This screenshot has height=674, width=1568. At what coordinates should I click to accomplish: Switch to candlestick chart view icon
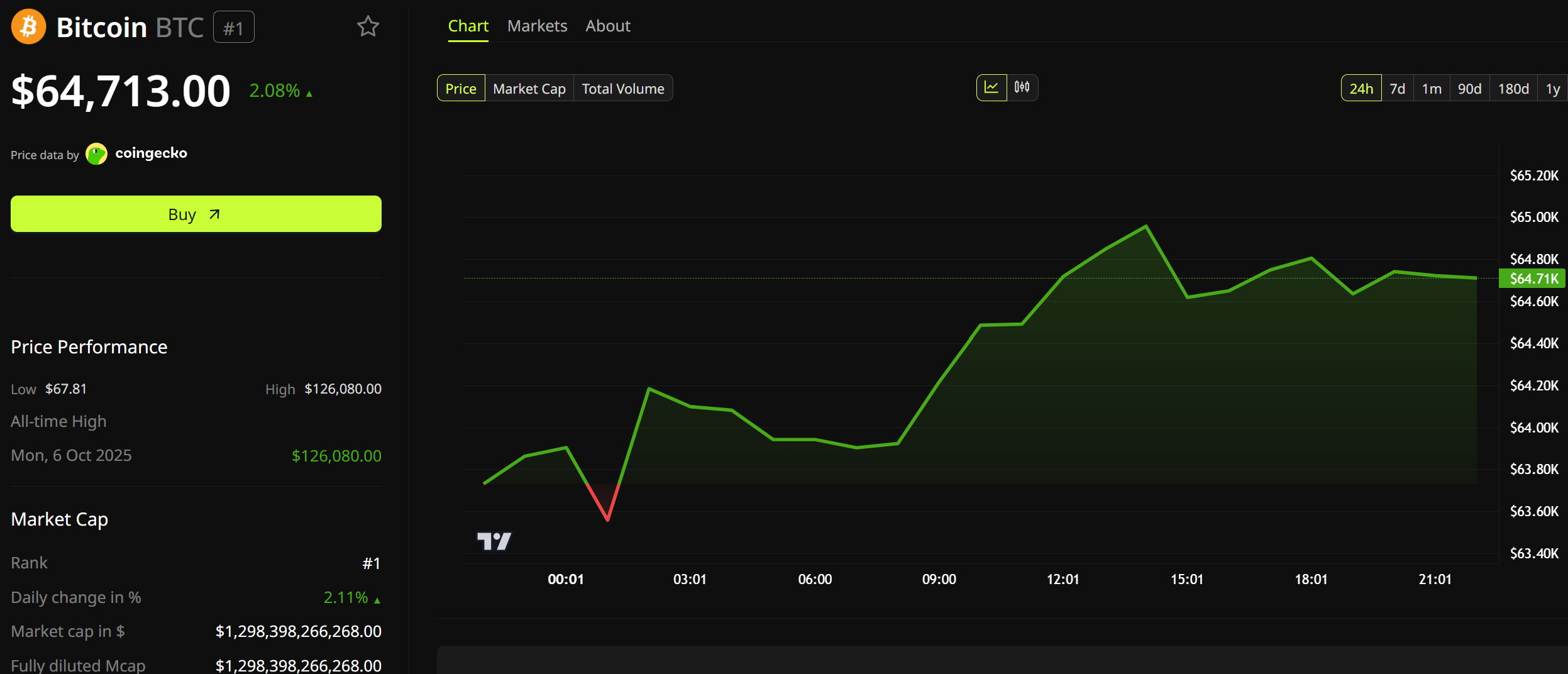1022,87
